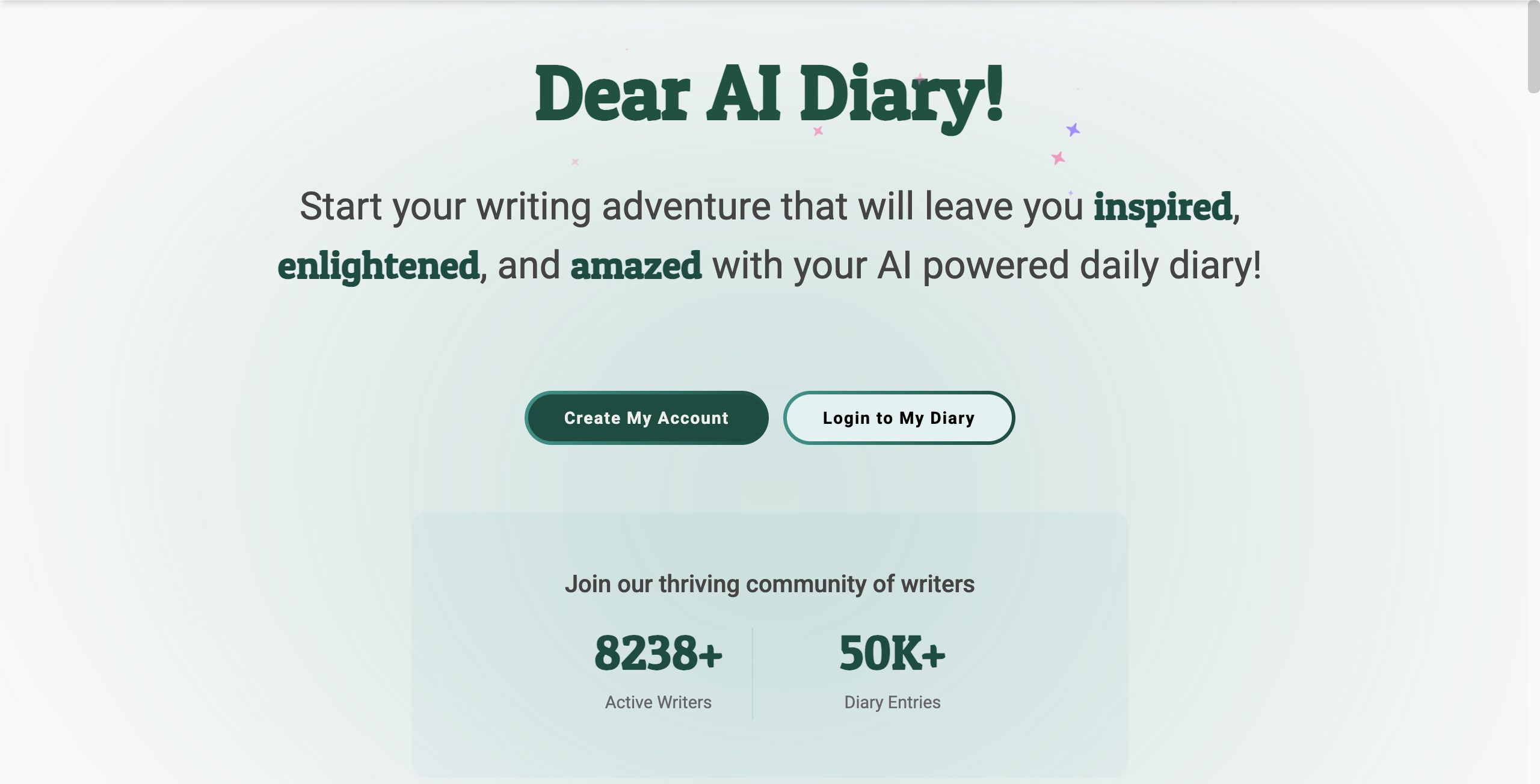Select the bold word enlightened
Screen dimensions: 1540x784
pos(378,266)
